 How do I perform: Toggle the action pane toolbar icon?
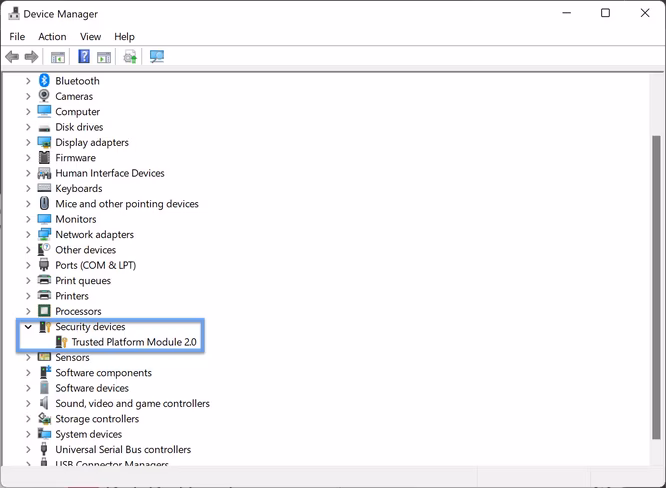[x=104, y=56]
